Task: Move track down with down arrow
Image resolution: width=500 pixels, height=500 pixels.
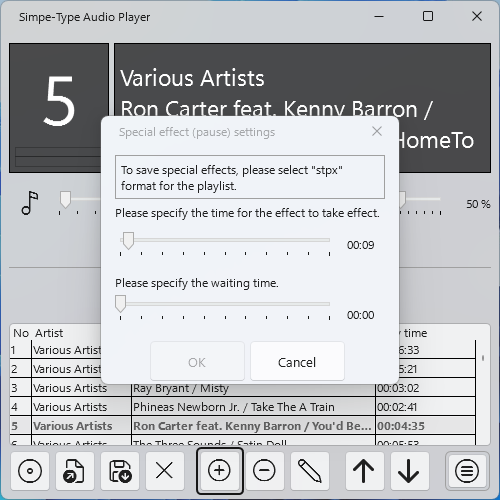Action: 409,471
